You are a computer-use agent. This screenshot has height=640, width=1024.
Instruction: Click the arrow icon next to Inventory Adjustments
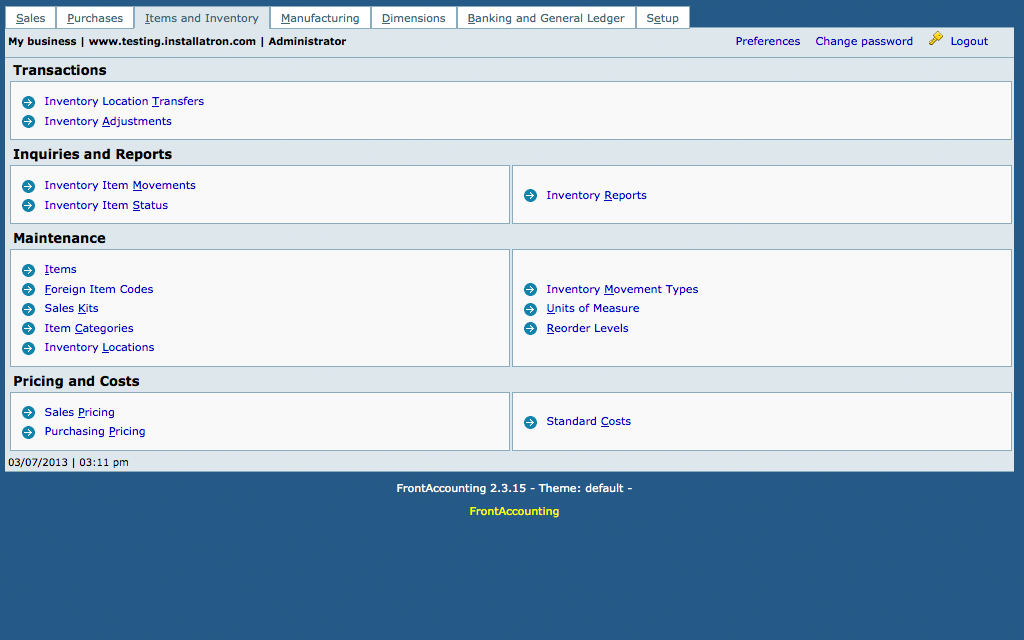(28, 122)
